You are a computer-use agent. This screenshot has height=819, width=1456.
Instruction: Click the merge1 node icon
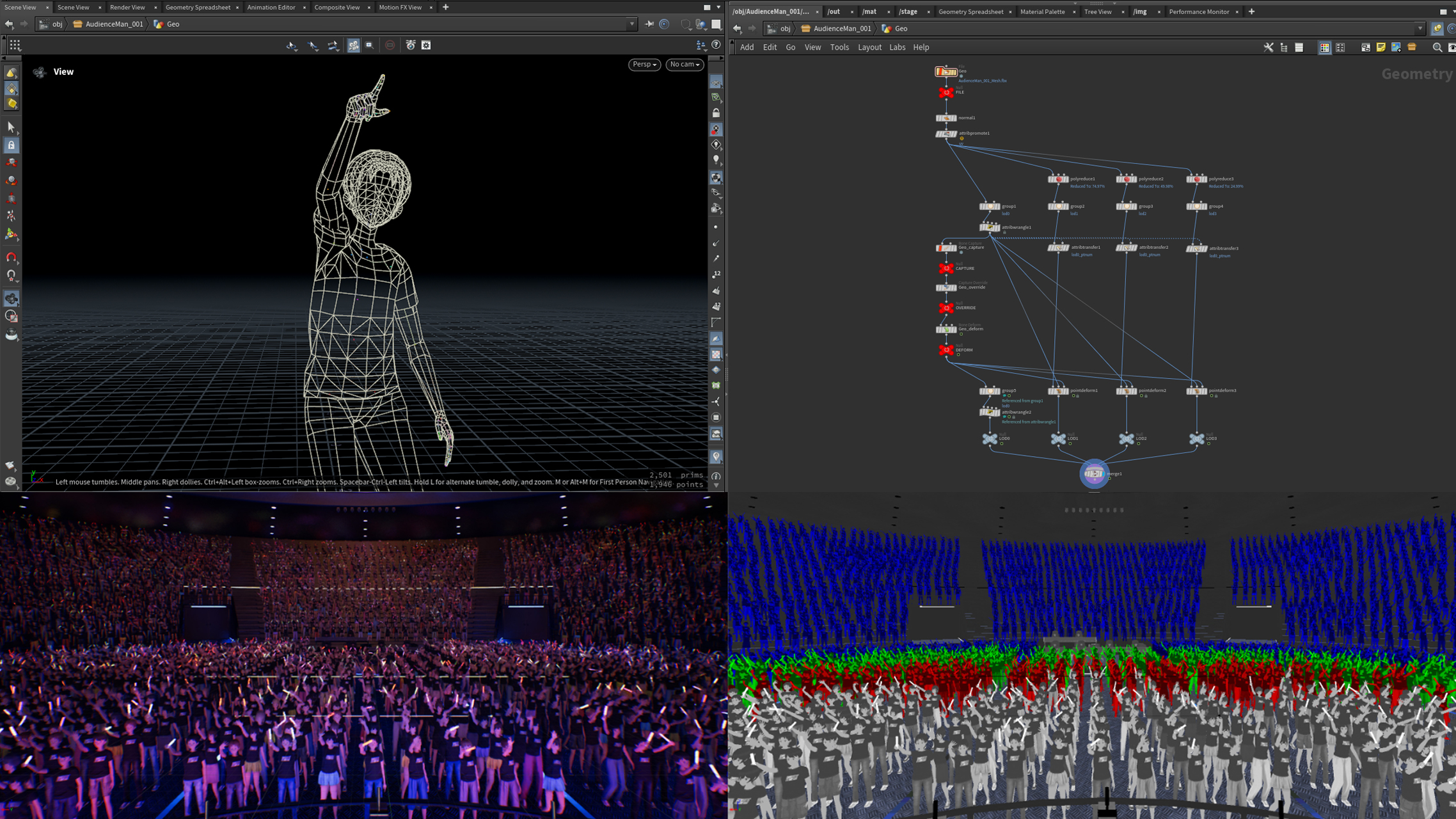1093,473
